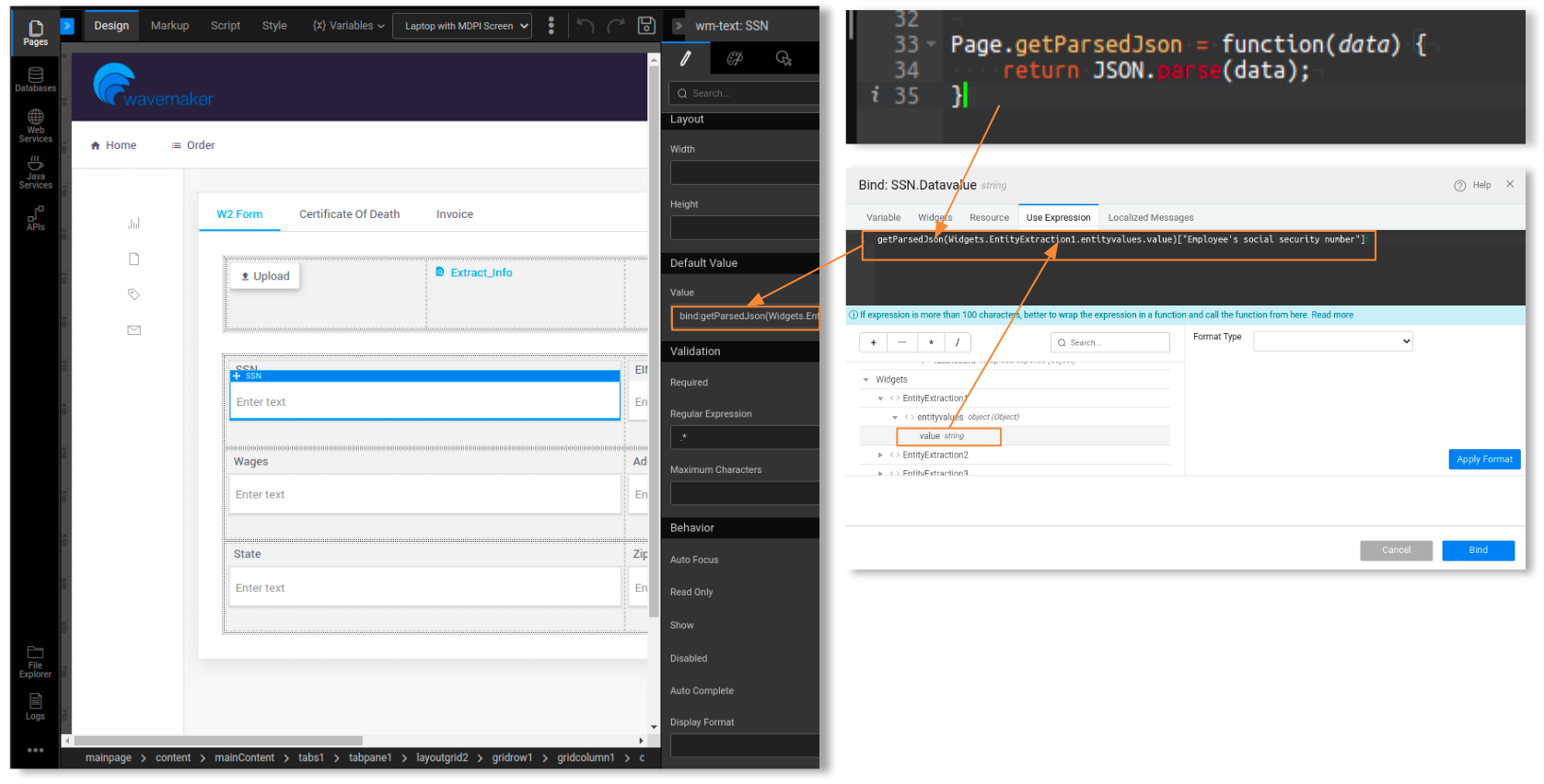Open the APIs section icon
This screenshot has height=784, width=1544.
35,218
